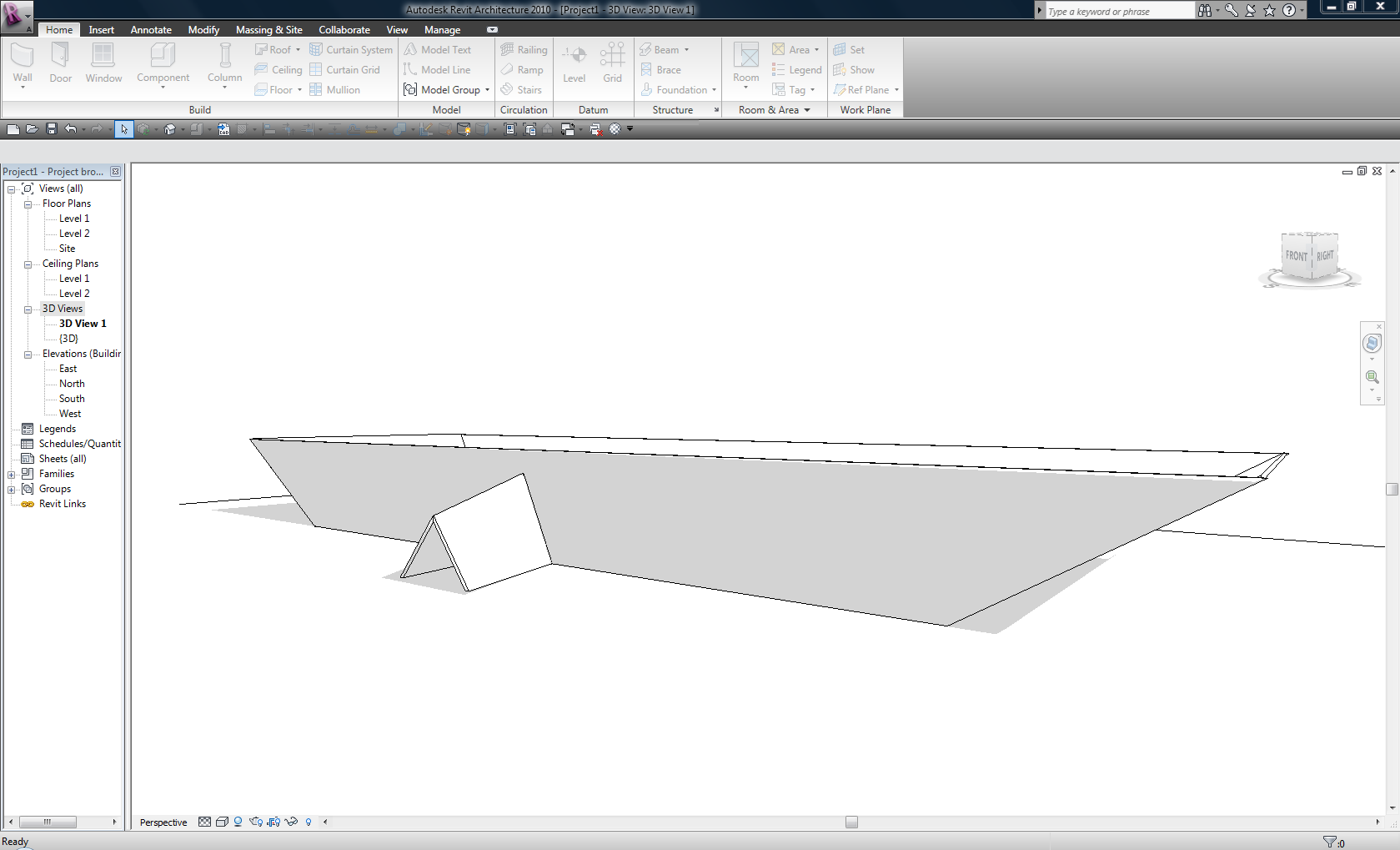1400x850 pixels.
Task: Toggle temporary hide/isolate glasses icon
Action: [291, 822]
